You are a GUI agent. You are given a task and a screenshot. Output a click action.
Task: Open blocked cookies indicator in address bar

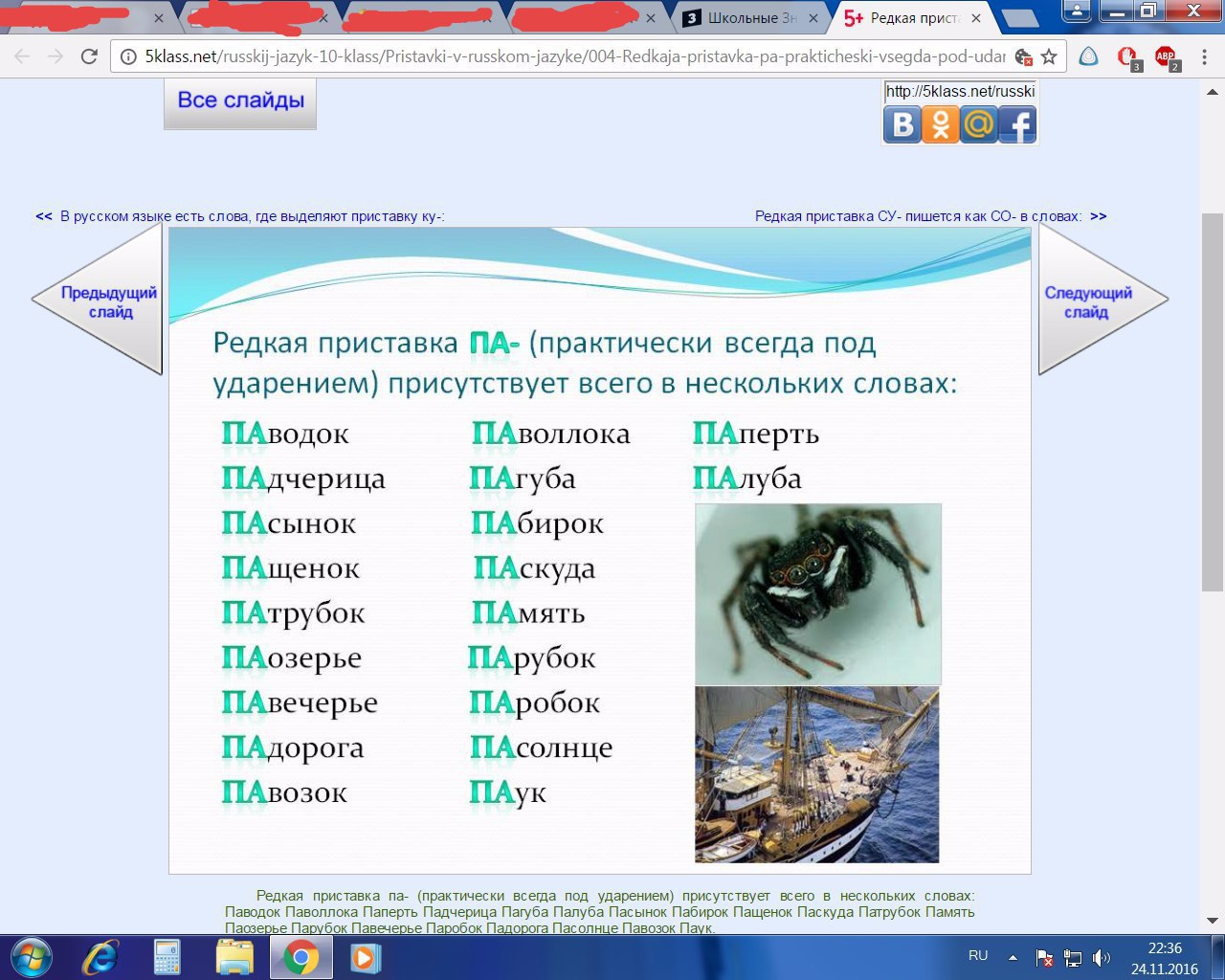coord(1023,56)
